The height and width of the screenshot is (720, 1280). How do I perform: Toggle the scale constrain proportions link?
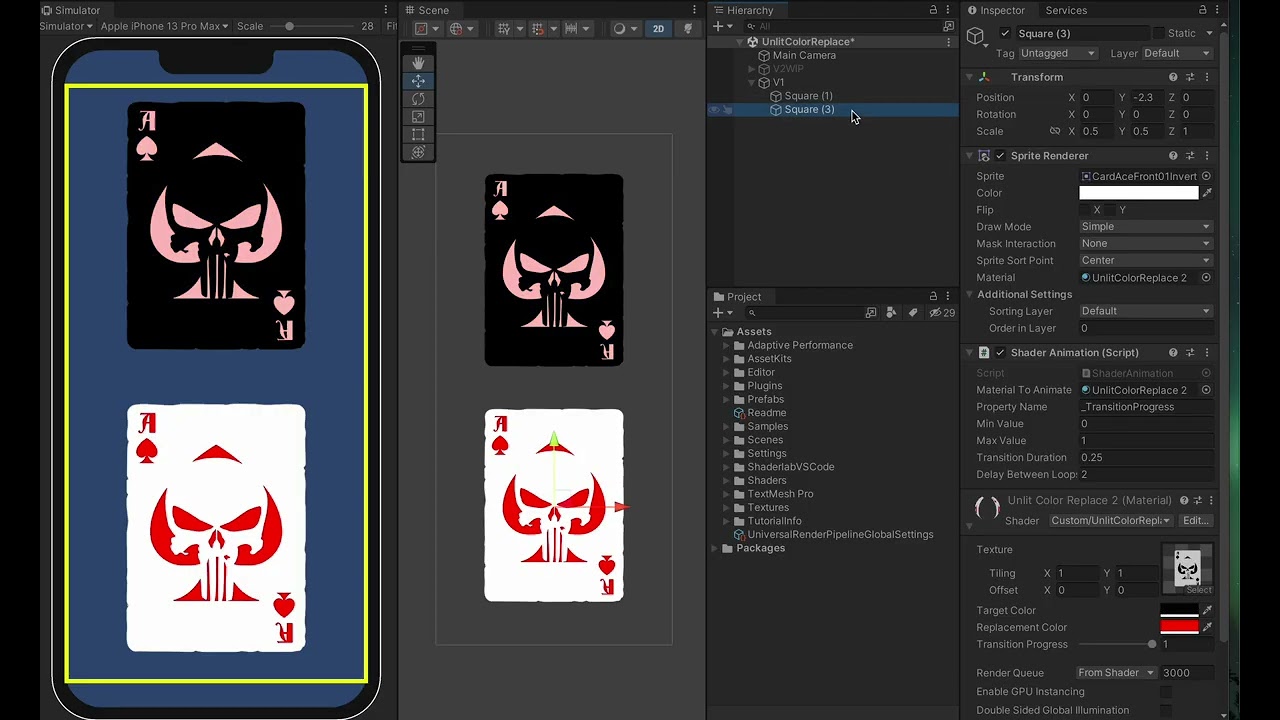[1054, 131]
